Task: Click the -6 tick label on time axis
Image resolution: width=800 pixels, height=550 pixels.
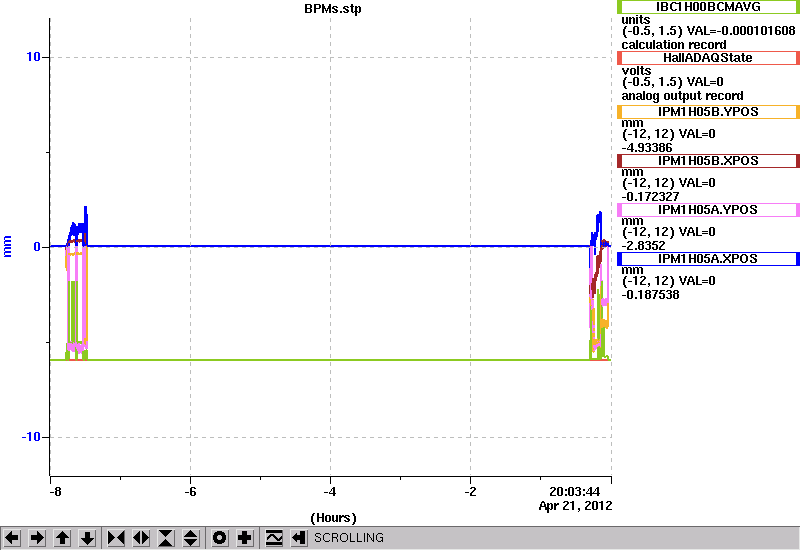Action: pos(190,492)
